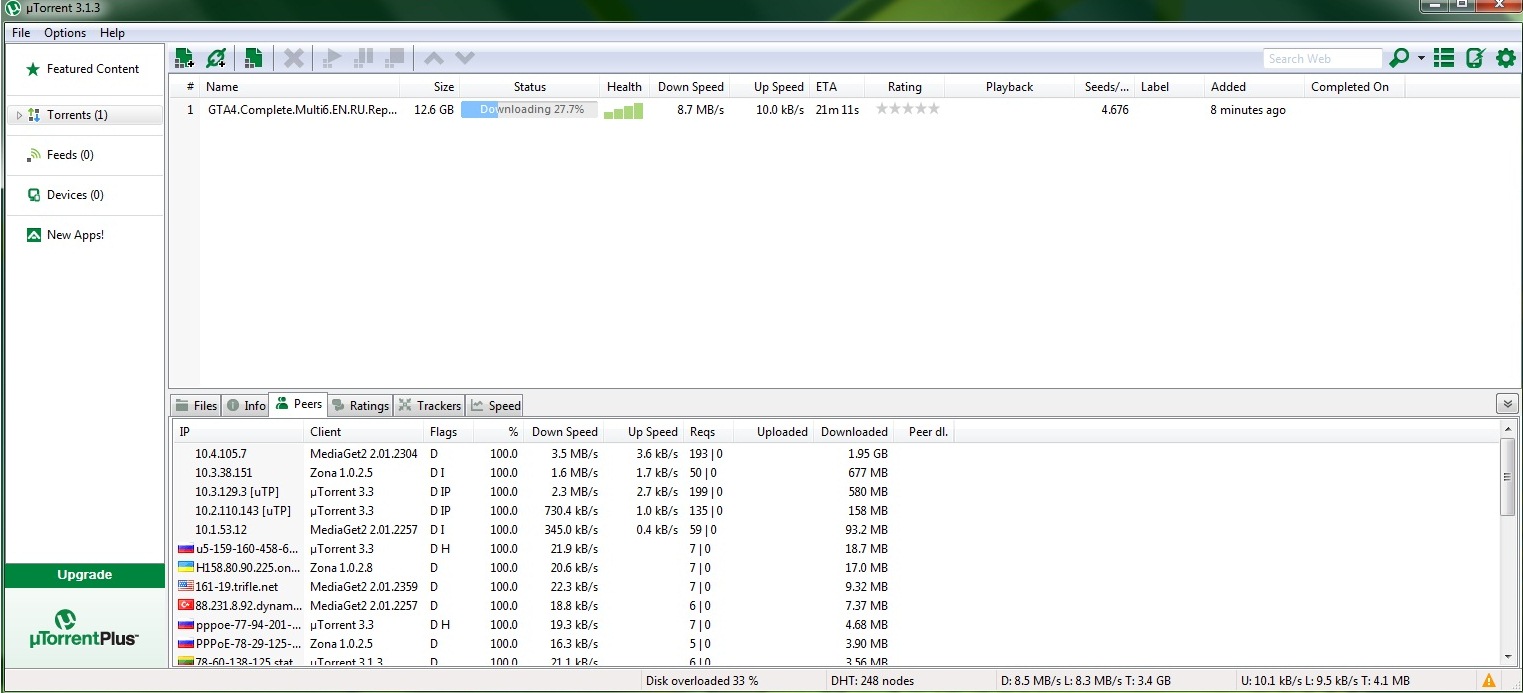Screen dimensions: 1523x693
Task: Move torrent down the queue
Action: (x=465, y=58)
